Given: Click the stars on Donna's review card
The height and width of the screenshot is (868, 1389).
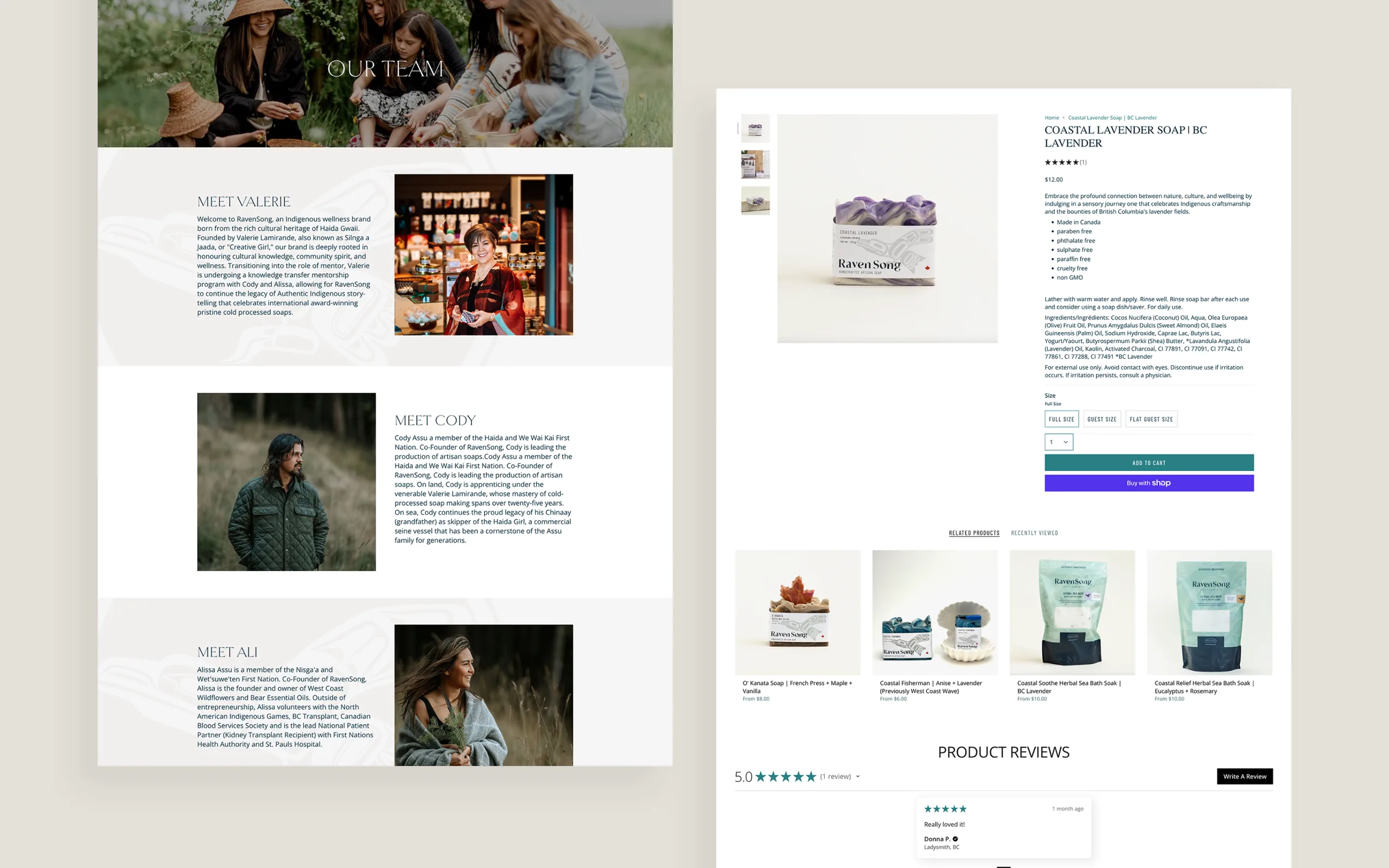Looking at the screenshot, I should [945, 809].
